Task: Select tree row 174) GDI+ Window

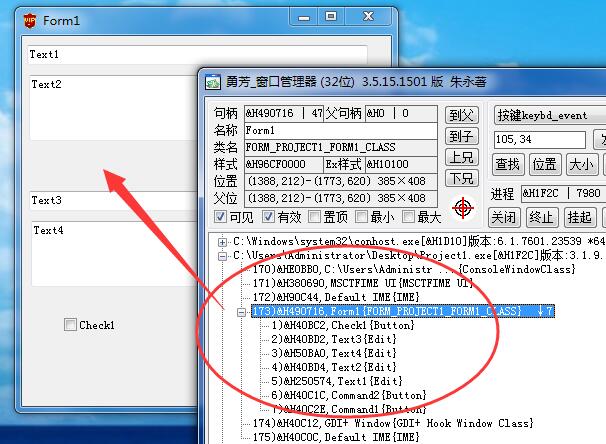Action: pyautogui.click(x=393, y=424)
